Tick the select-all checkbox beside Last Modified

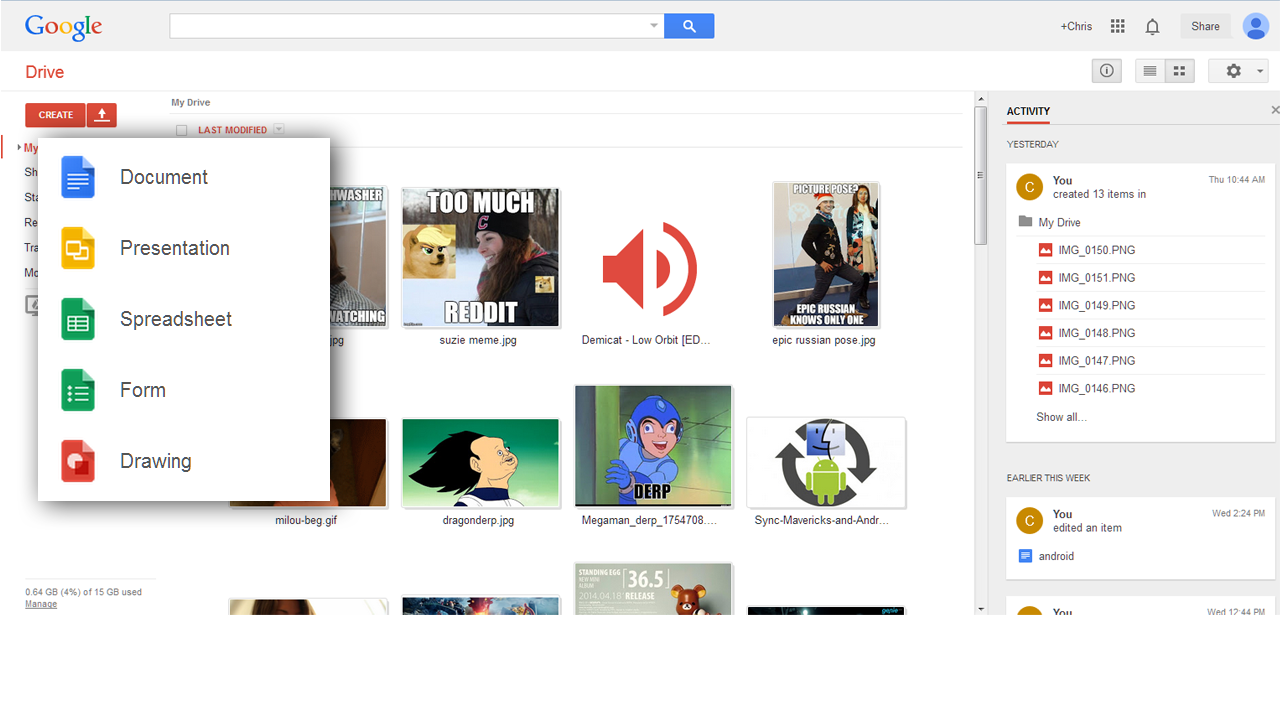click(x=182, y=130)
